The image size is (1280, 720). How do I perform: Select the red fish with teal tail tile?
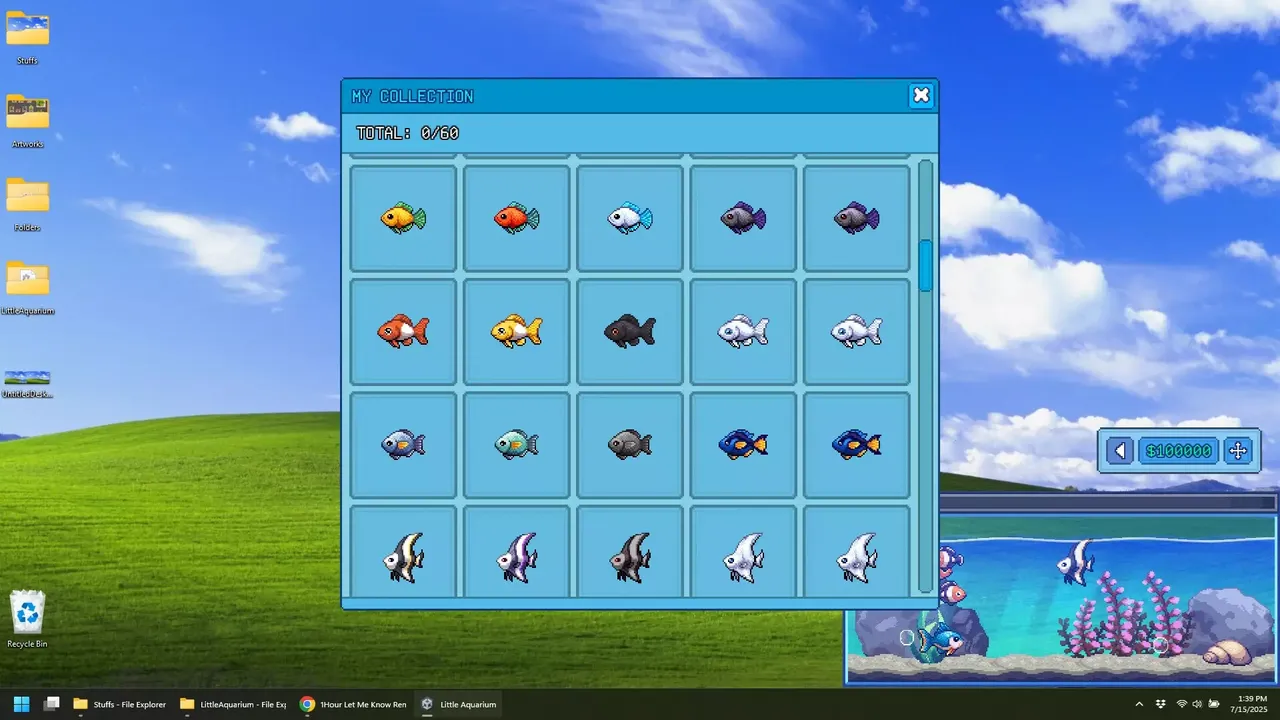517,218
